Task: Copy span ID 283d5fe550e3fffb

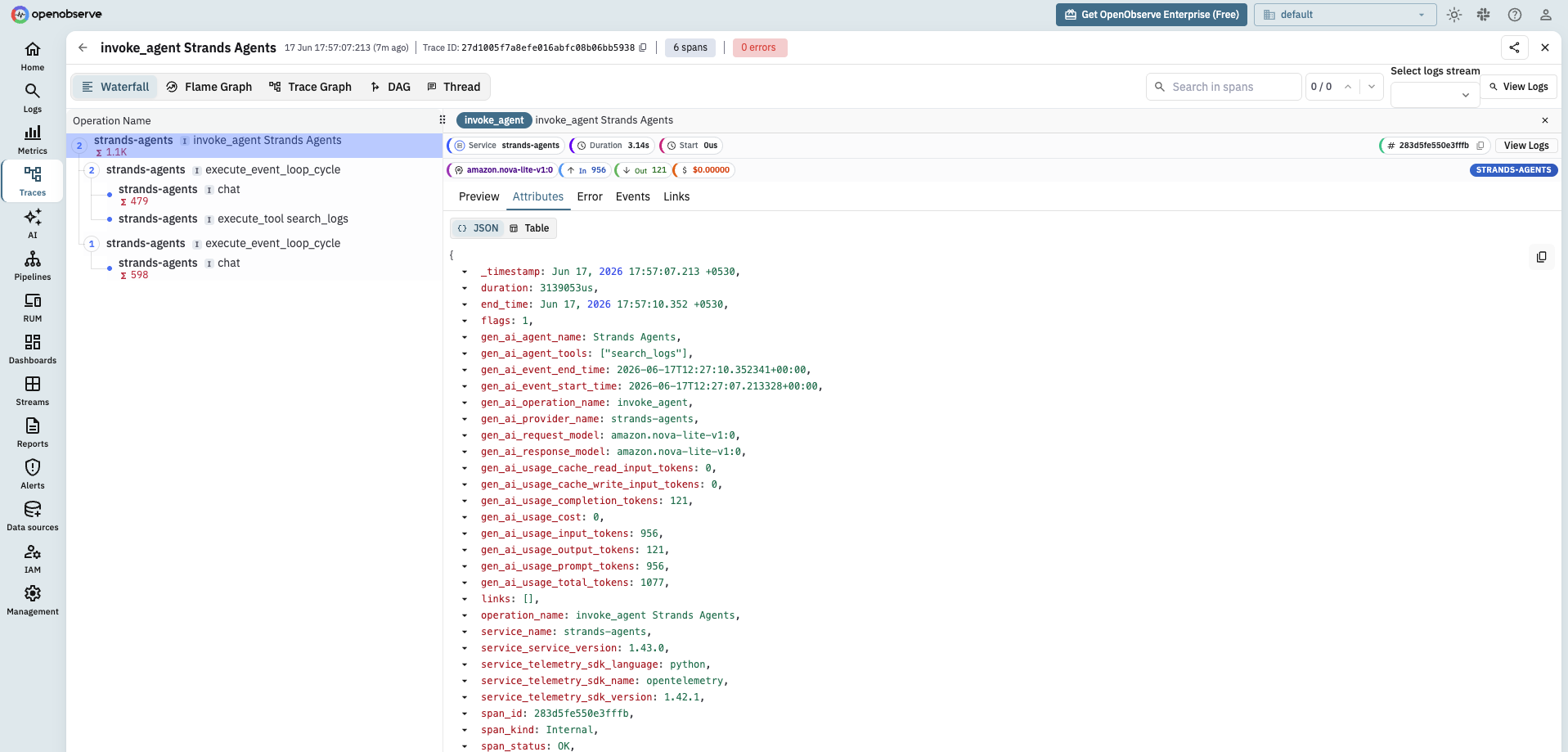Action: coord(1480,146)
